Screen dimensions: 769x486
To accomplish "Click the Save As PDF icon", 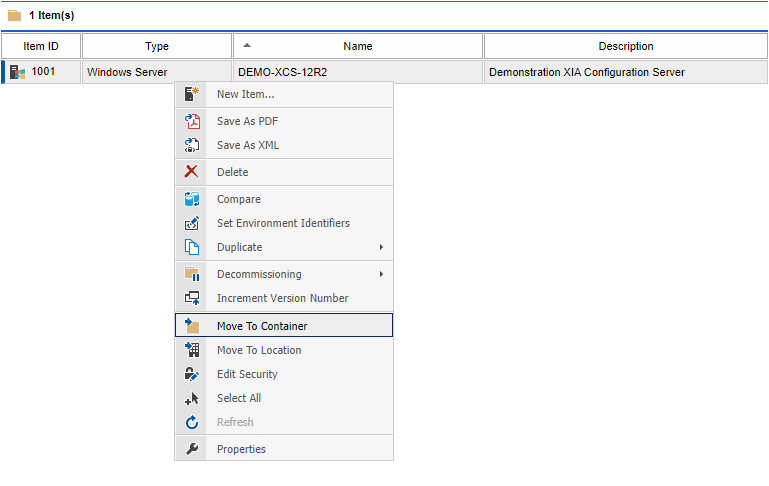I will click(192, 121).
